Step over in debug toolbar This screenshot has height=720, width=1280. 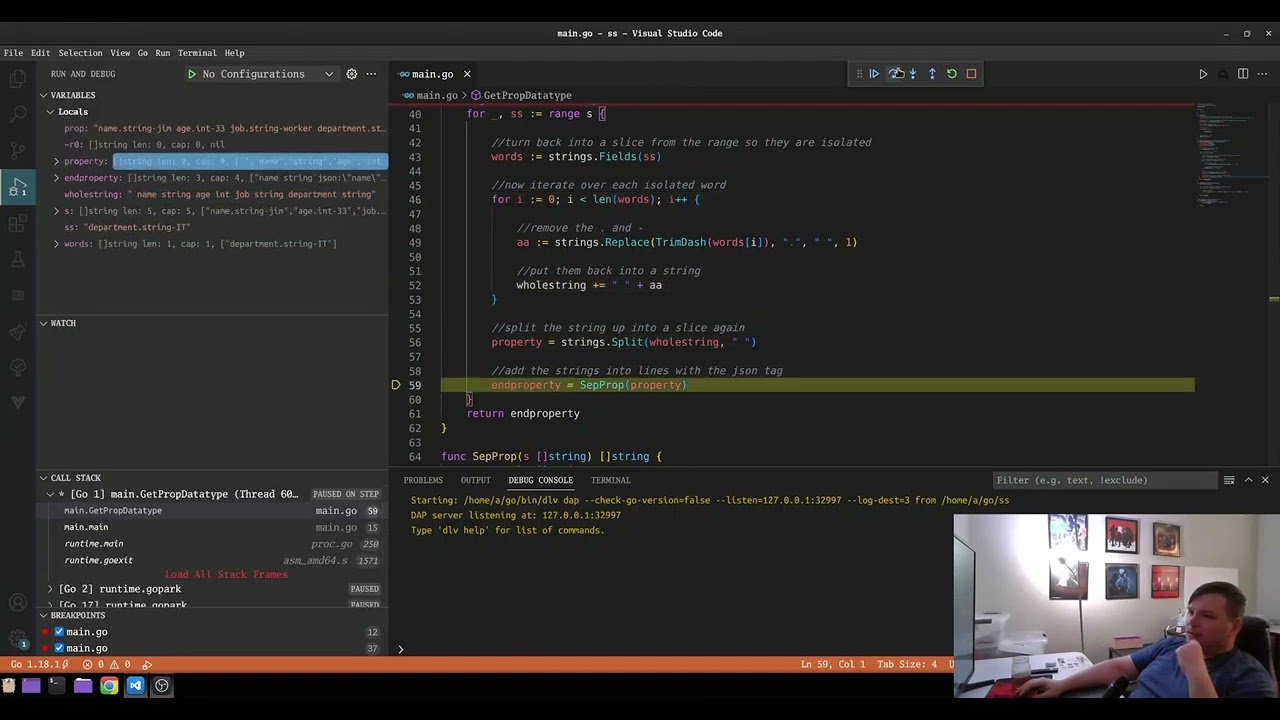(895, 73)
